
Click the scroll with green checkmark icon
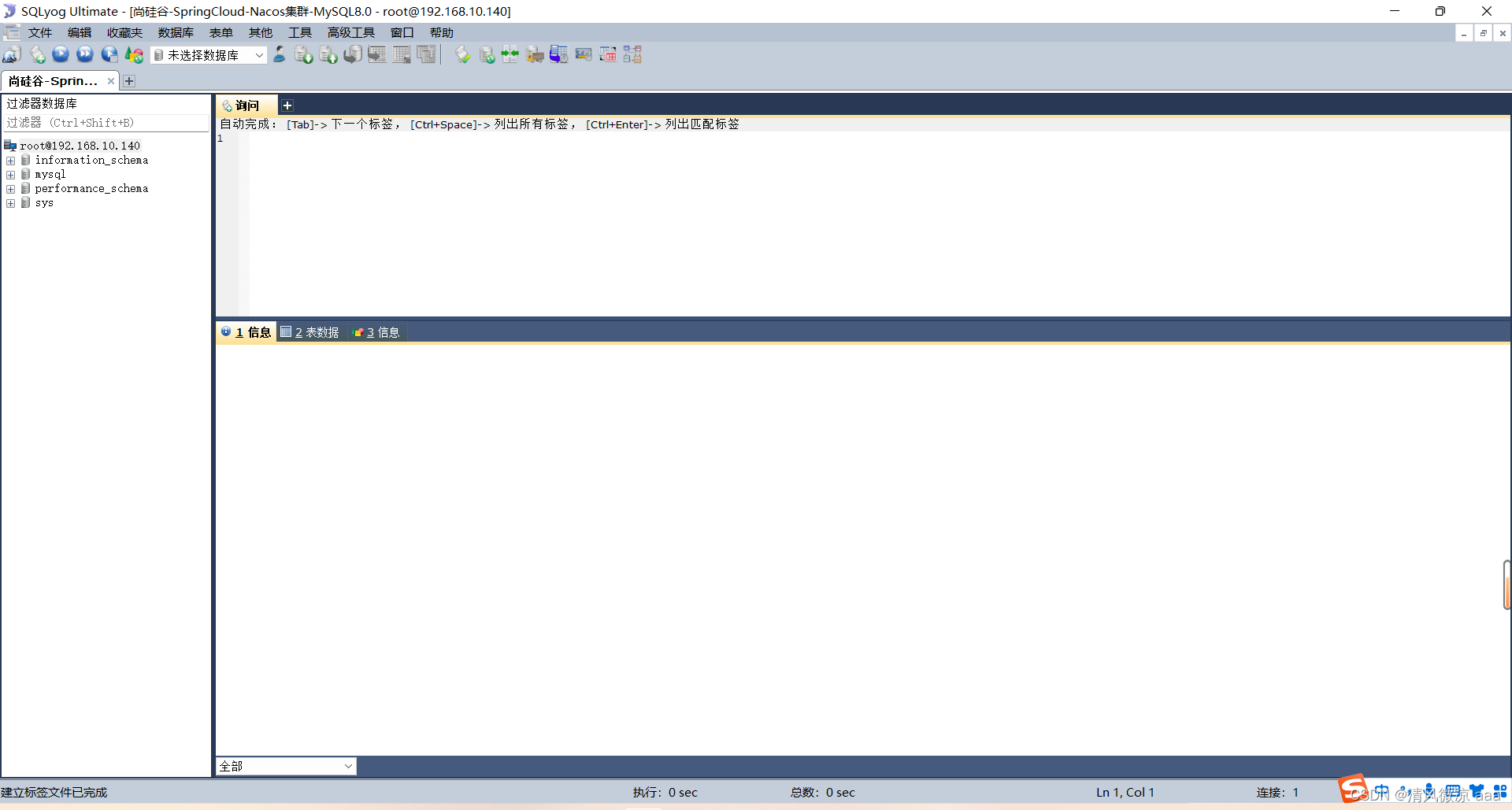point(463,54)
